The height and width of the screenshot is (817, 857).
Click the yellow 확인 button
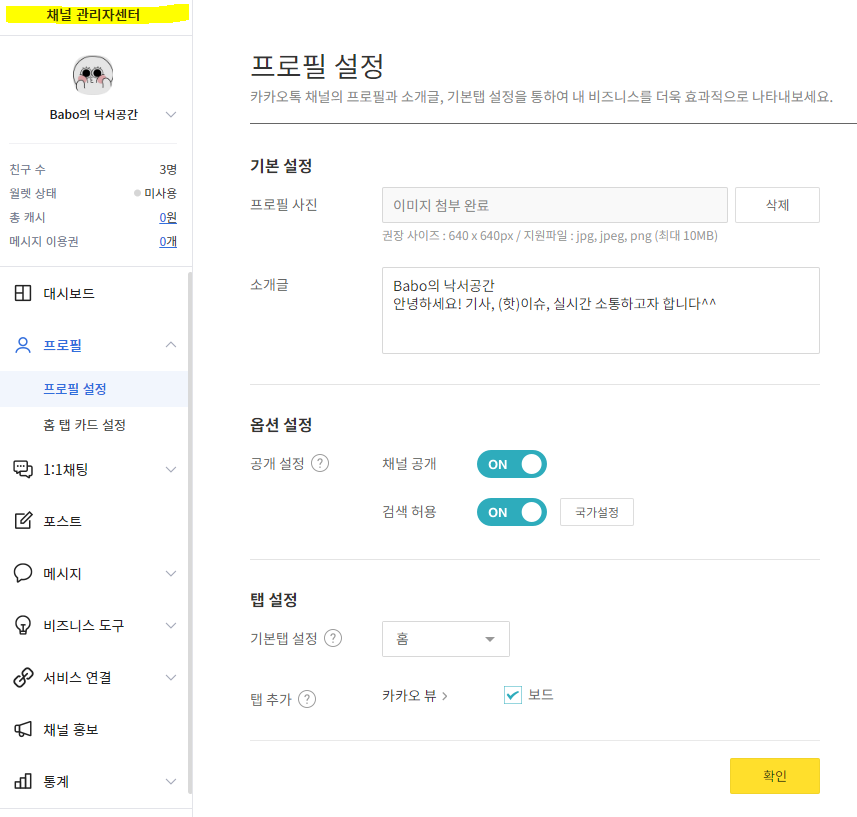click(x=774, y=775)
